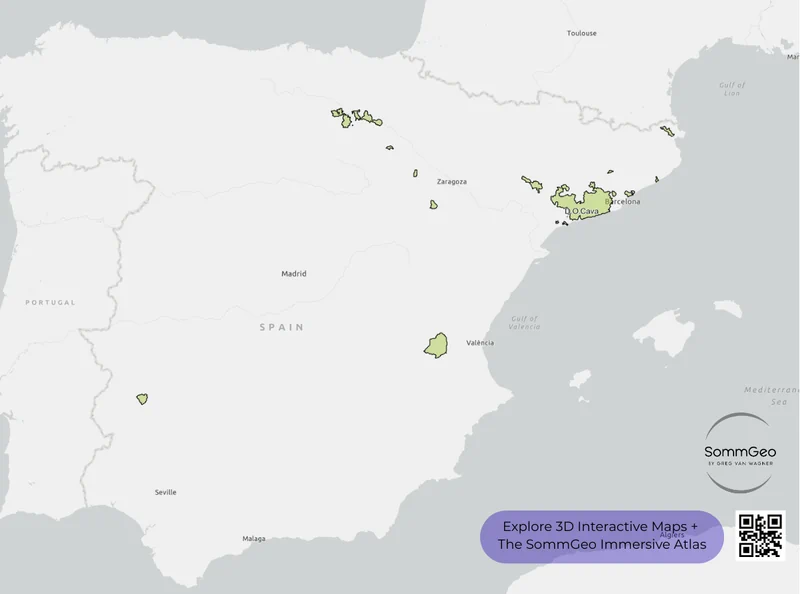
Task: Select the Zaragoza city label
Action: pyautogui.click(x=451, y=181)
